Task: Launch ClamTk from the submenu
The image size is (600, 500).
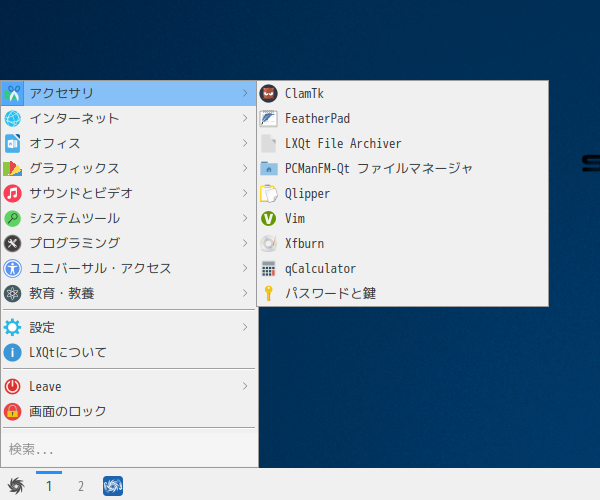Action: click(403, 93)
